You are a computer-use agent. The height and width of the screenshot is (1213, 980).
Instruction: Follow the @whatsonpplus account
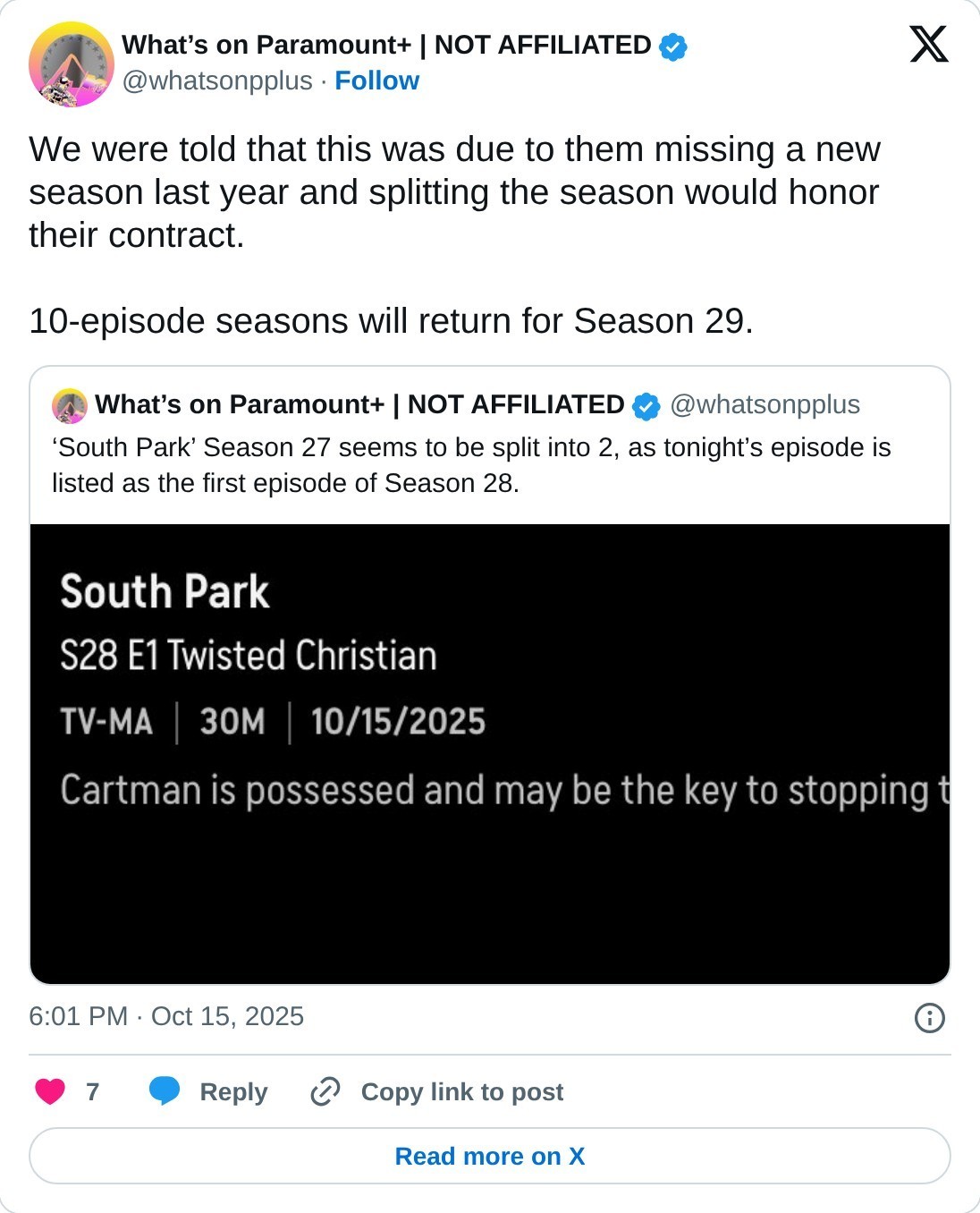coord(376,81)
